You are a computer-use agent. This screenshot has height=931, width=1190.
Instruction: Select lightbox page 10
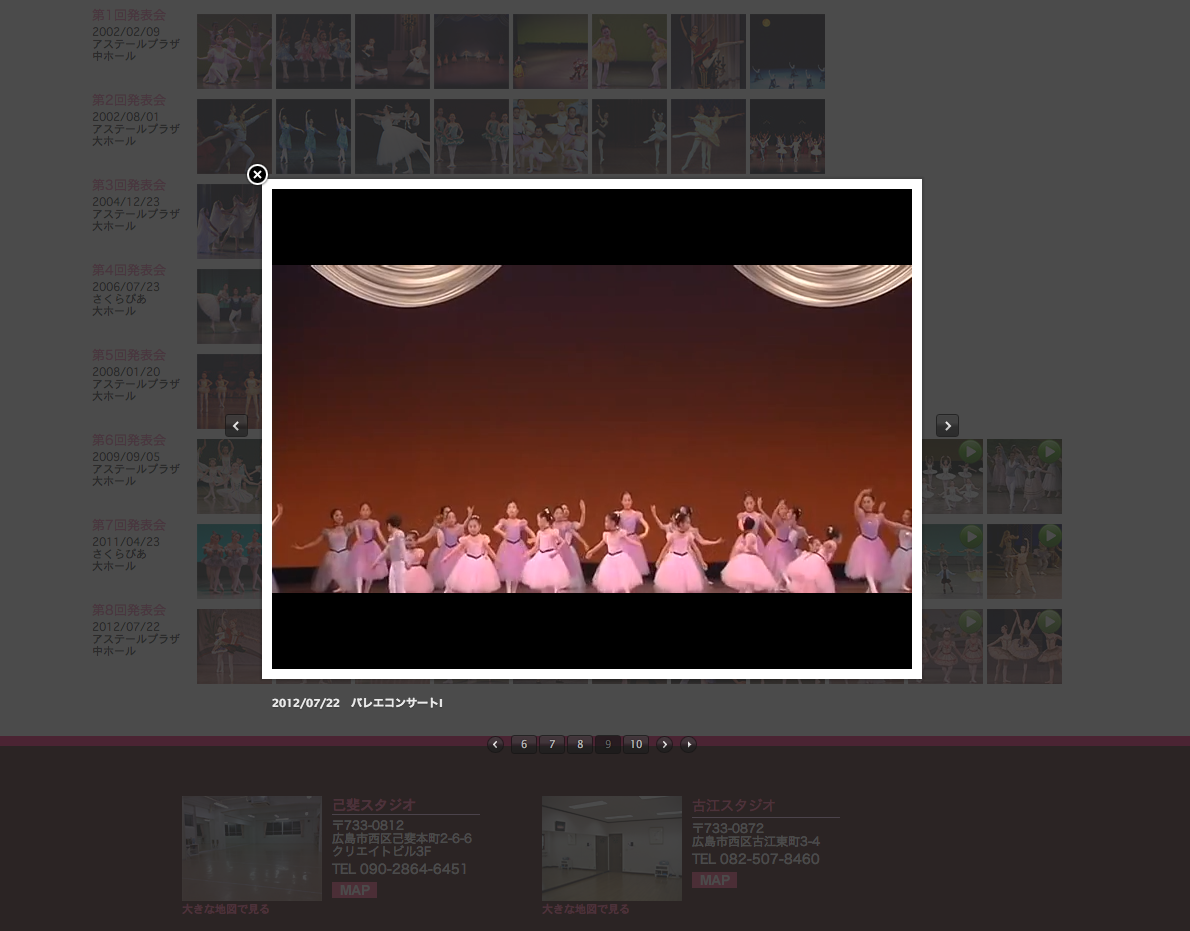tap(636, 745)
